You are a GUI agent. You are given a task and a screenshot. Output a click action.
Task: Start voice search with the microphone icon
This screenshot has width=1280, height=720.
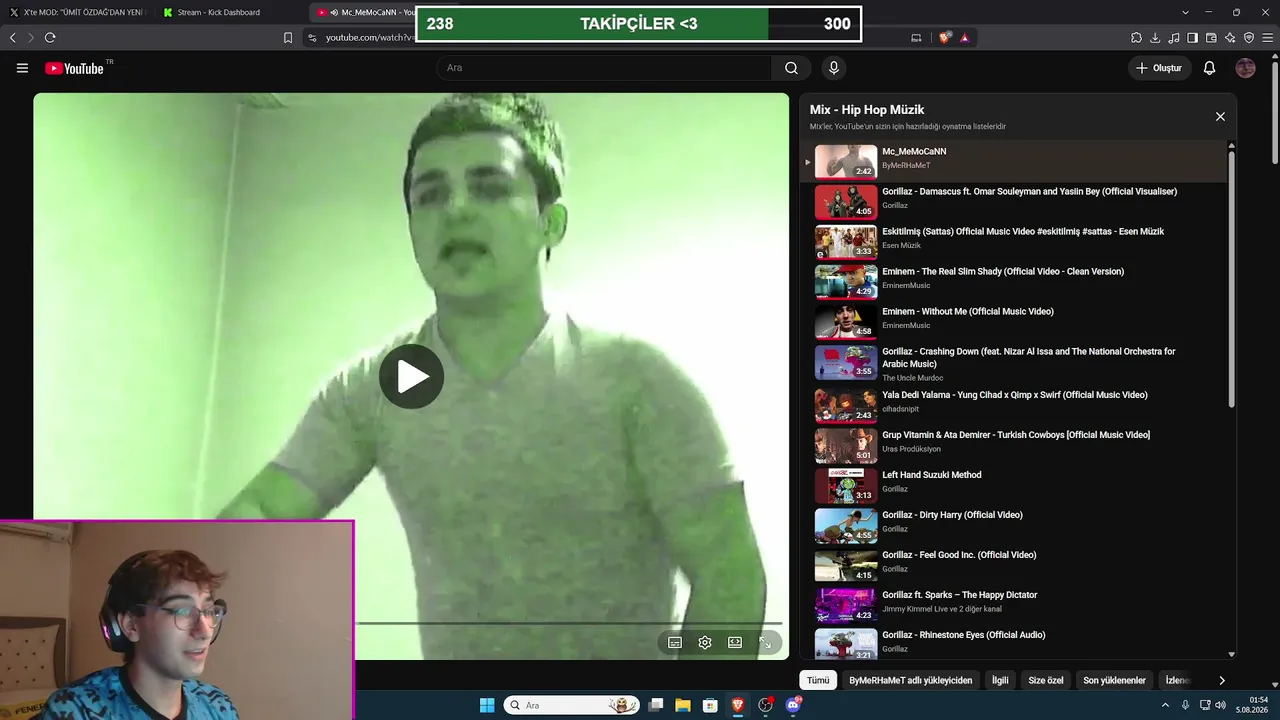click(x=833, y=68)
